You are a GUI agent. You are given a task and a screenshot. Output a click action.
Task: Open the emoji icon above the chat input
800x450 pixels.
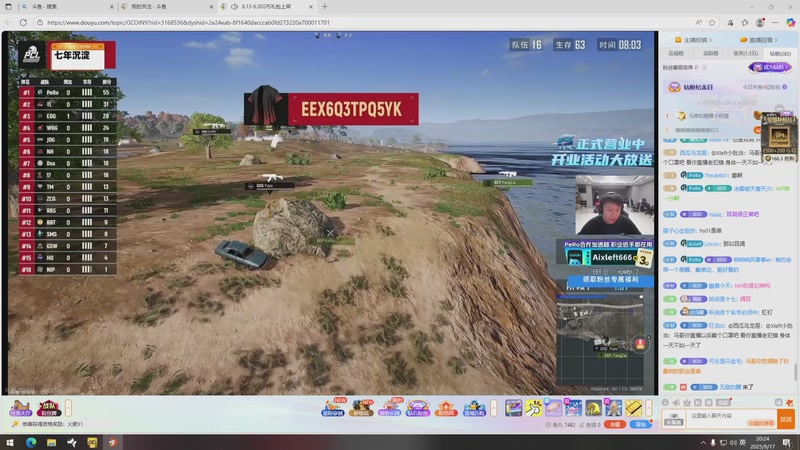pyautogui.click(x=665, y=403)
